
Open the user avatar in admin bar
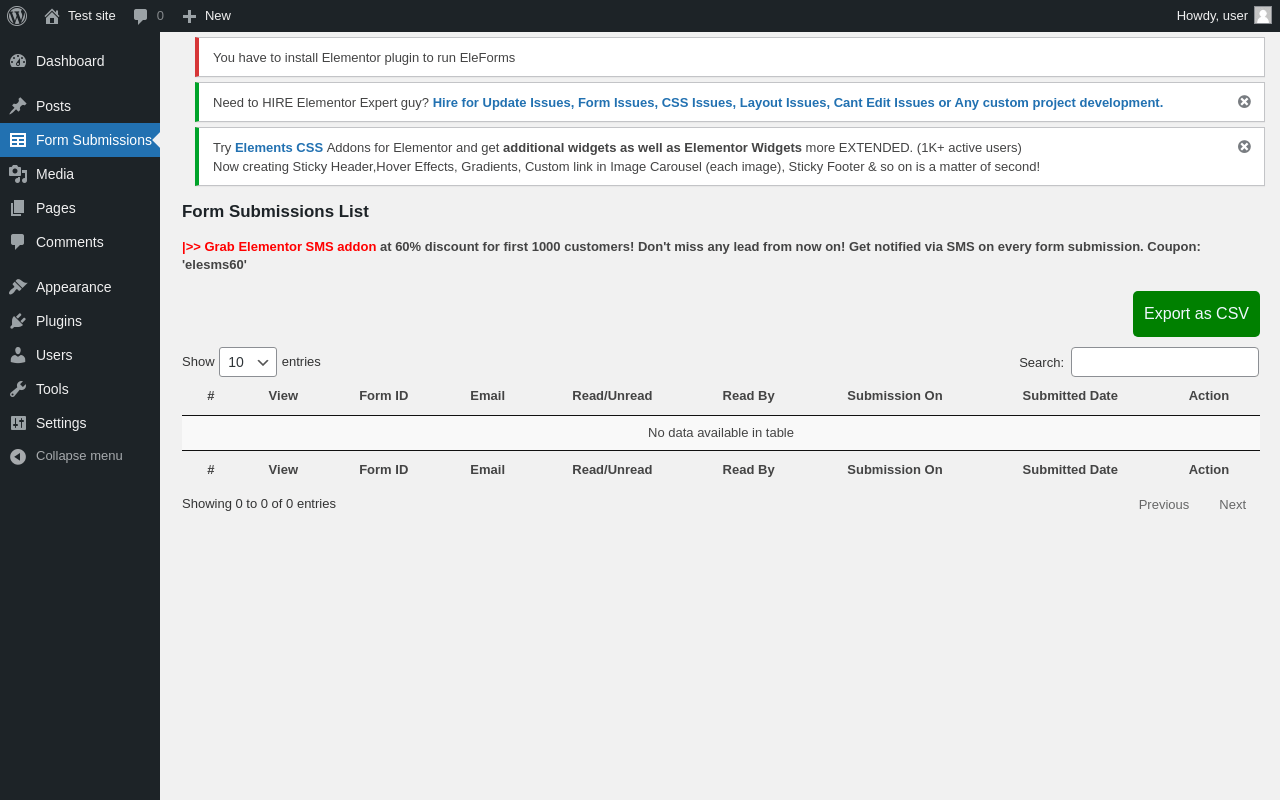click(x=1263, y=15)
